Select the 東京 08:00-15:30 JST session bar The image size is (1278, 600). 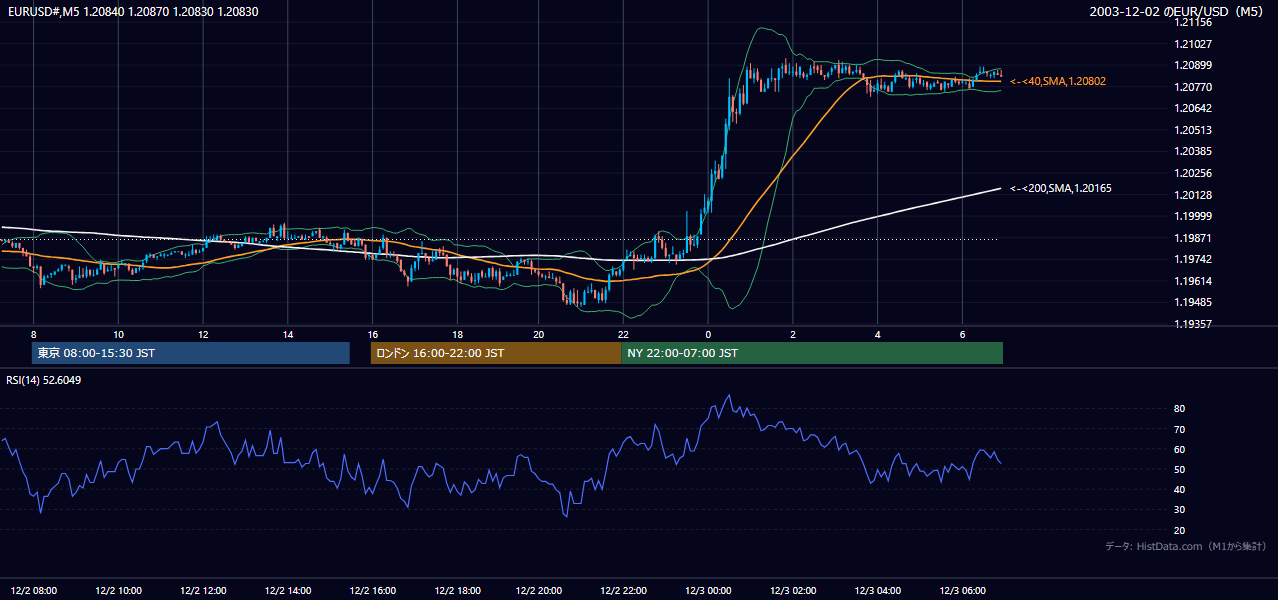(x=190, y=353)
